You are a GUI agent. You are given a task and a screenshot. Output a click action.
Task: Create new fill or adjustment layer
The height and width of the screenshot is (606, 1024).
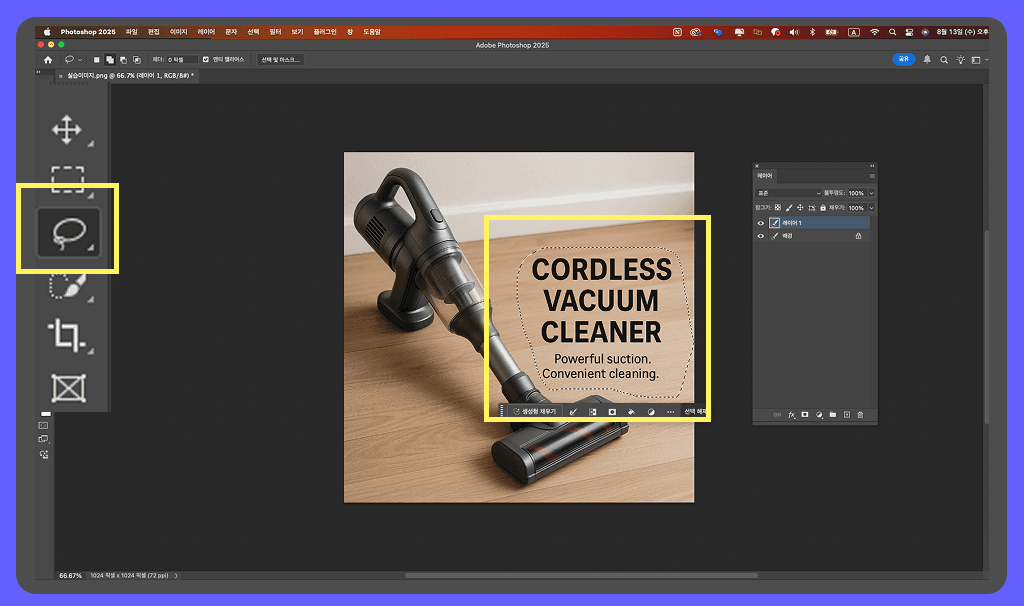click(819, 415)
